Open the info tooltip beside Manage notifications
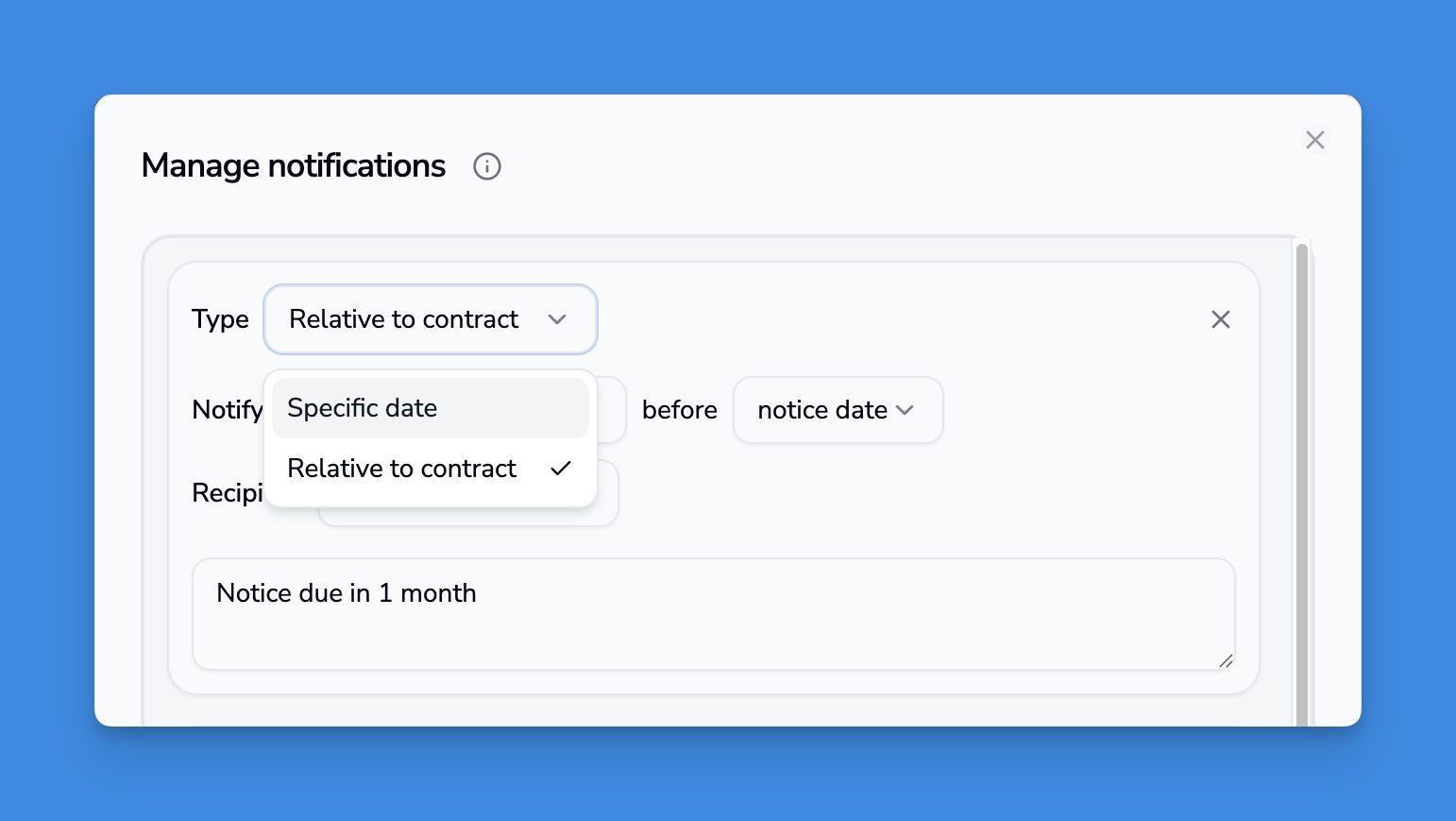 click(x=486, y=166)
